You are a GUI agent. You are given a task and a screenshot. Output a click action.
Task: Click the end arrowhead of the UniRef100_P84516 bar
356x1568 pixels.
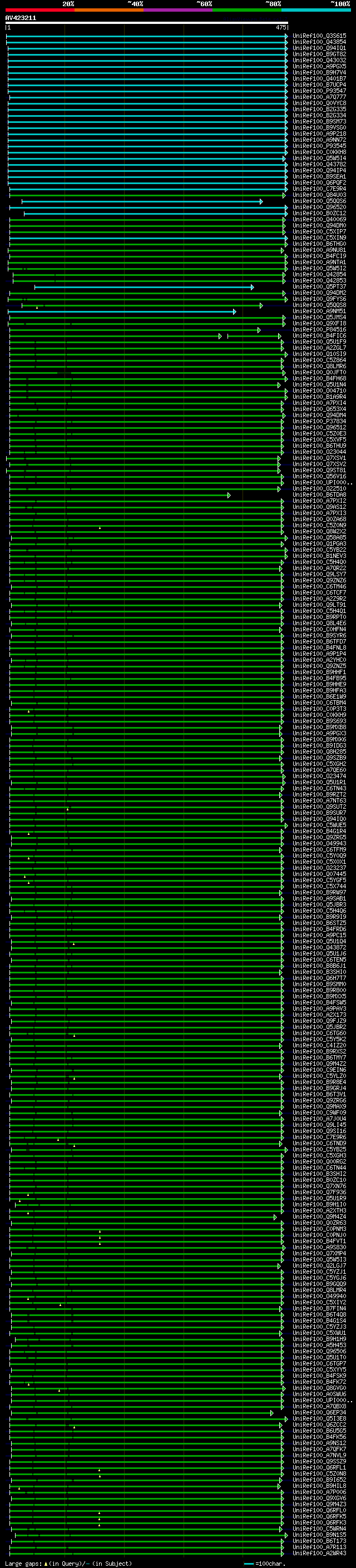(259, 330)
